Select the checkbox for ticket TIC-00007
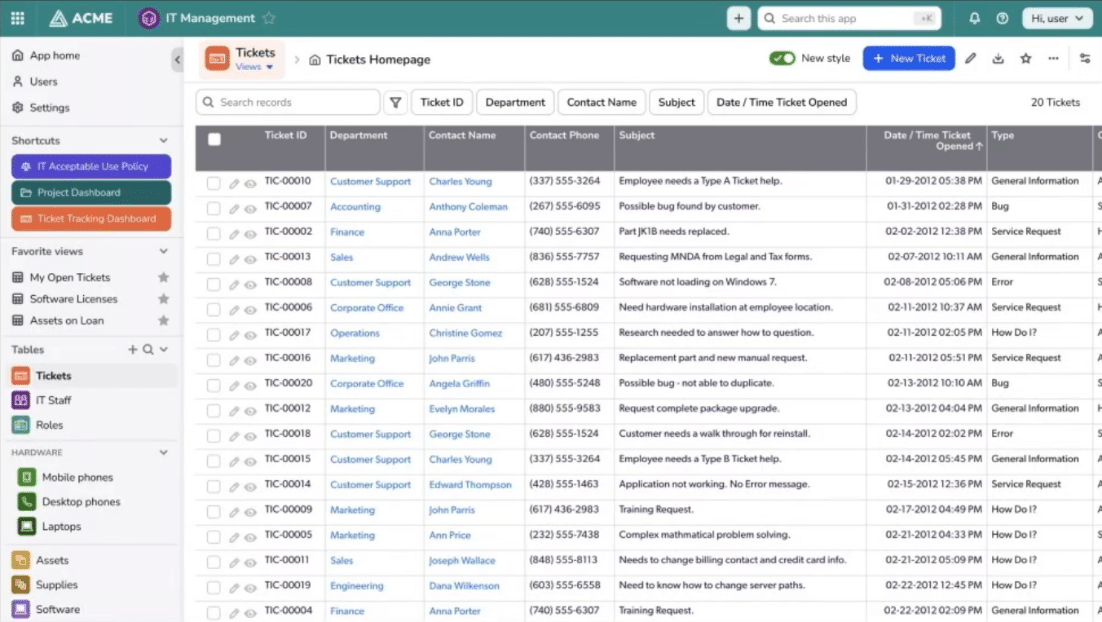This screenshot has height=622, width=1102. click(214, 208)
